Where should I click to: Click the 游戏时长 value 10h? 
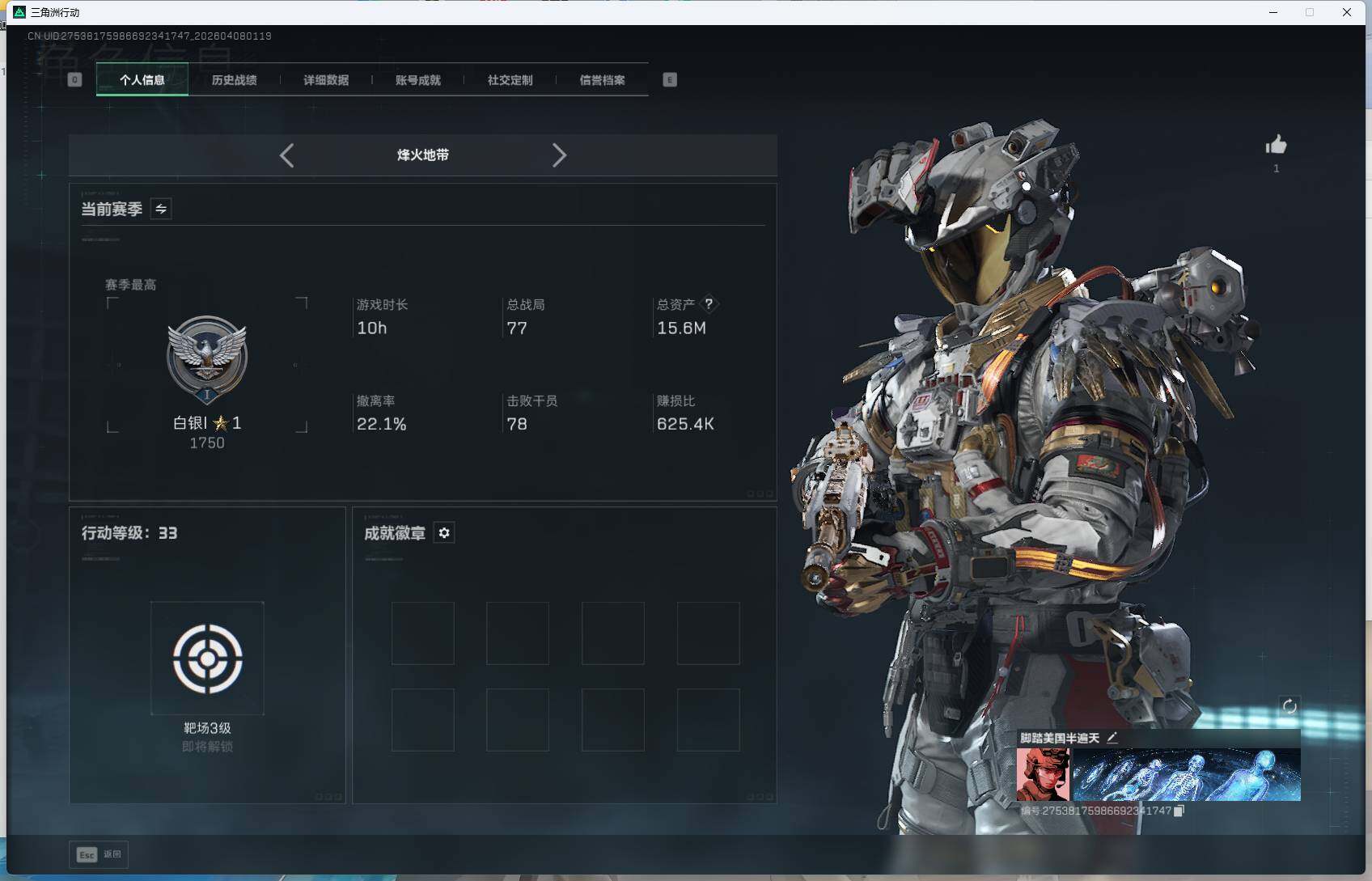(x=372, y=328)
